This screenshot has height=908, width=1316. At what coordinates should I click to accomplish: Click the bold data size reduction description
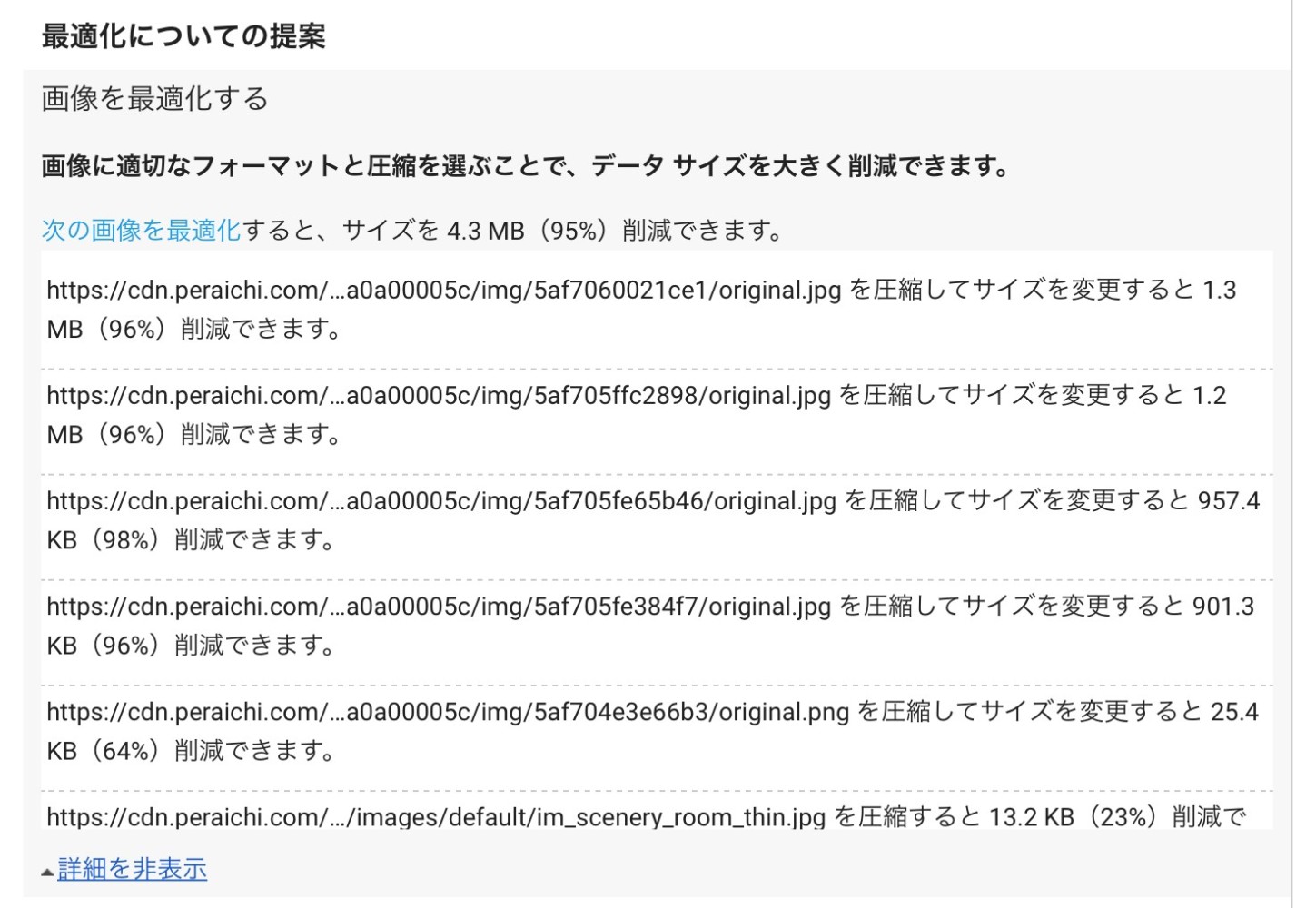click(527, 166)
